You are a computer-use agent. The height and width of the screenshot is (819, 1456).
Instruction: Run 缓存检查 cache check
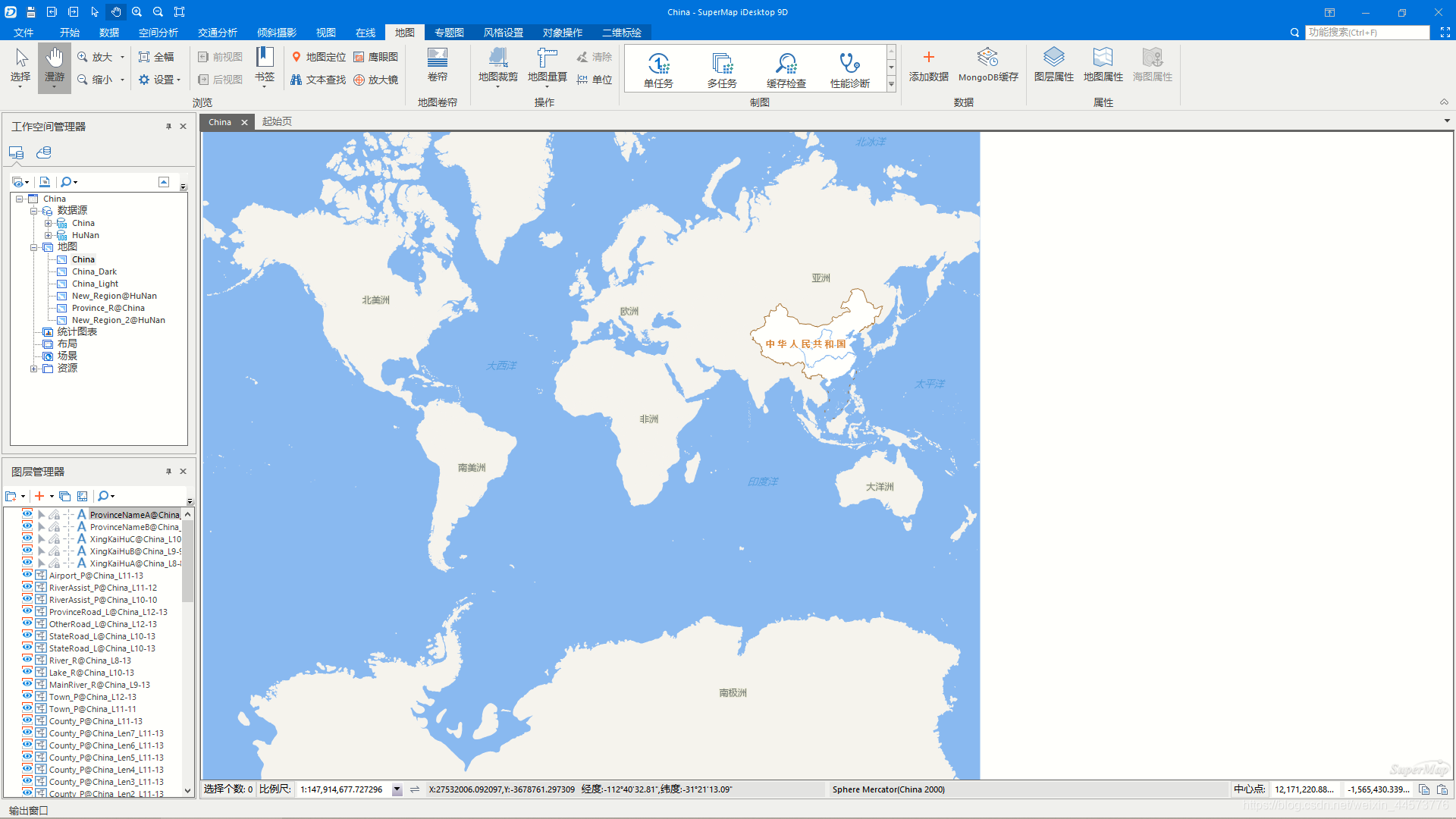786,70
